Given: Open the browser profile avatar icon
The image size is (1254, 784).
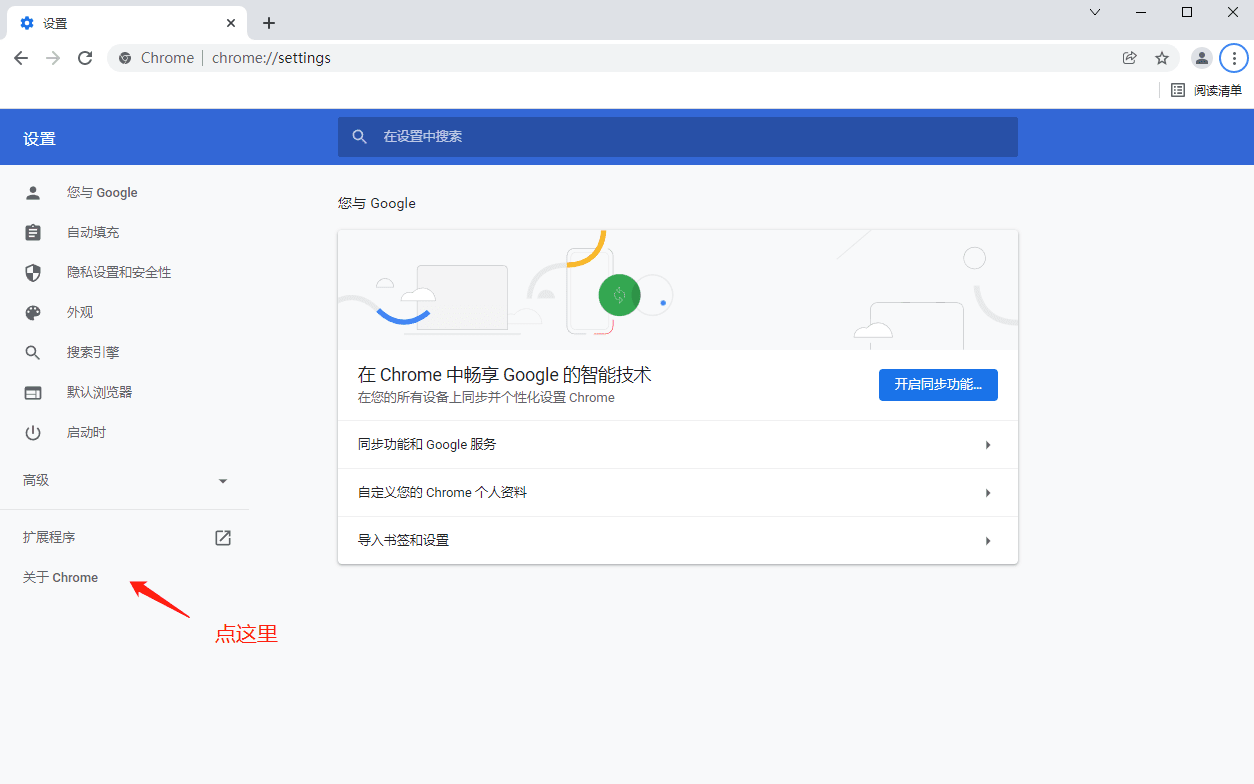Looking at the screenshot, I should [1201, 58].
